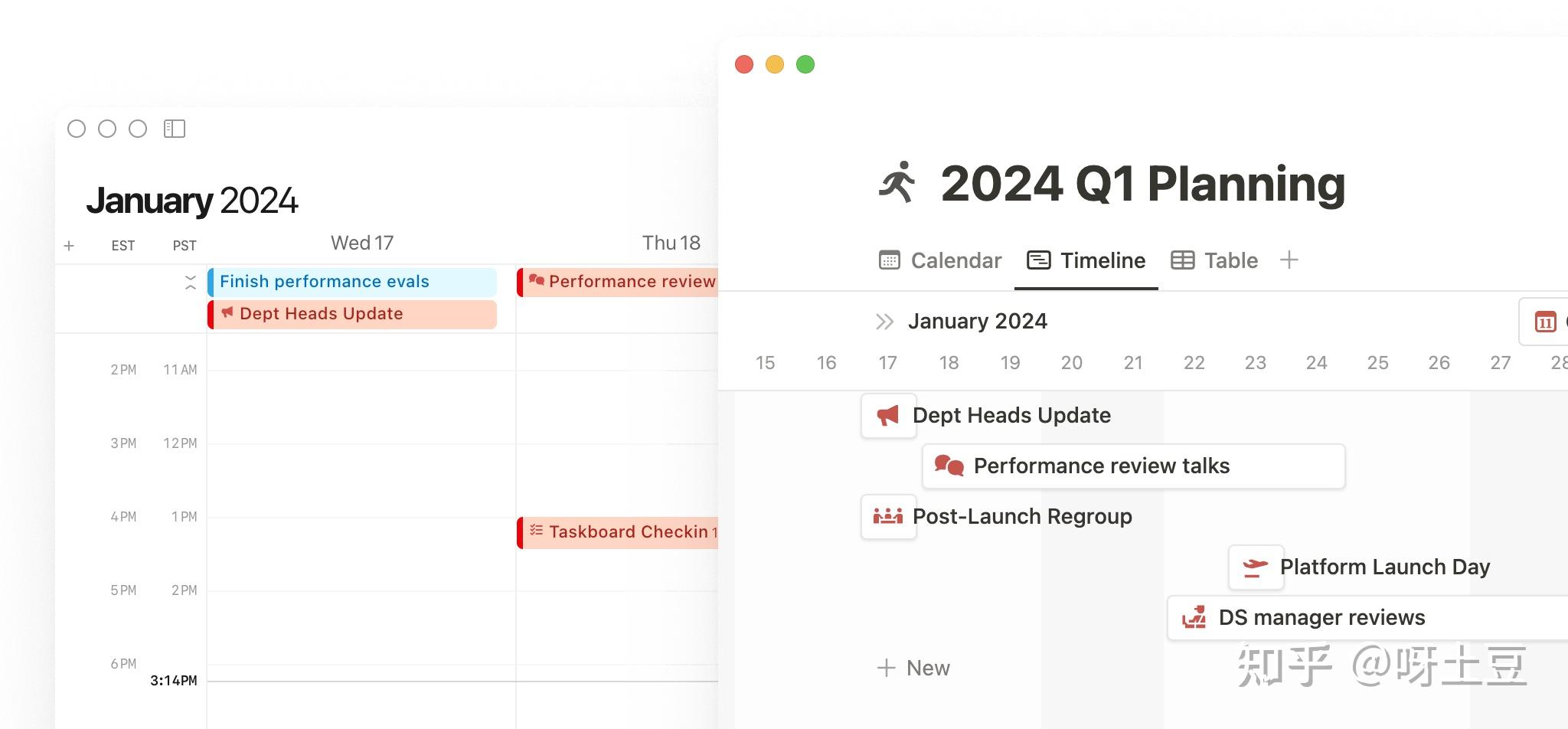Click the airplane icon on Platform Launch Day
The image size is (1568, 729).
point(1256,567)
